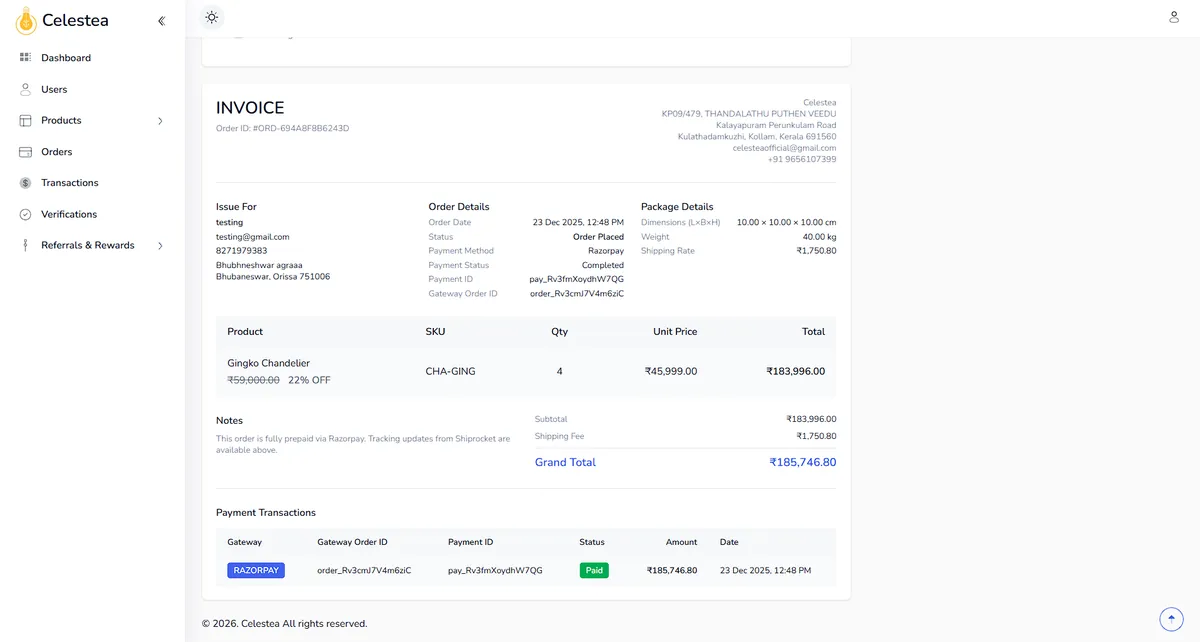Click the Payment ID pay_Rv3fmXoydhW7QG in Order Details
The image size is (1200, 642).
pos(577,279)
